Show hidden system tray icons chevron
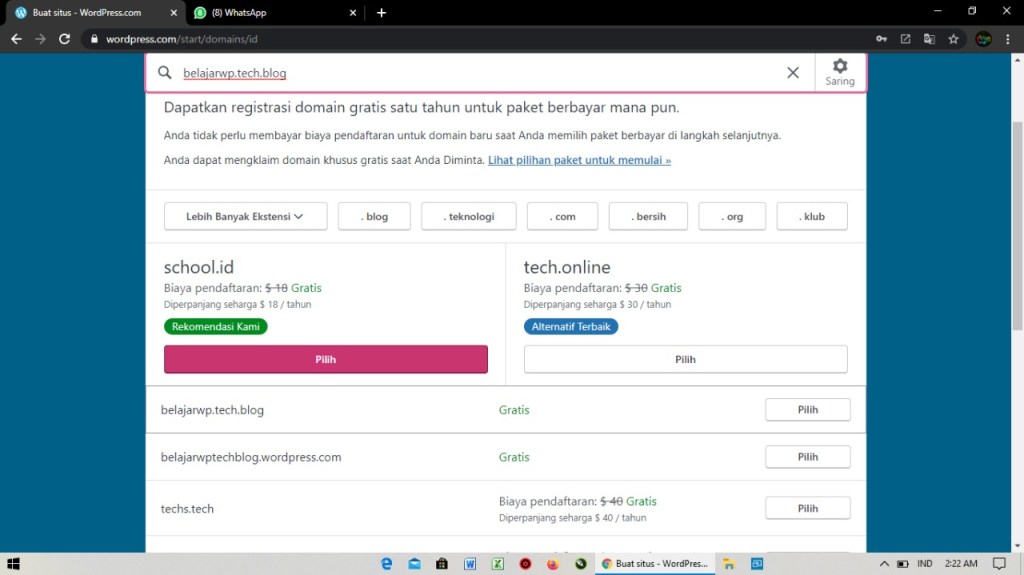 pyautogui.click(x=883, y=564)
